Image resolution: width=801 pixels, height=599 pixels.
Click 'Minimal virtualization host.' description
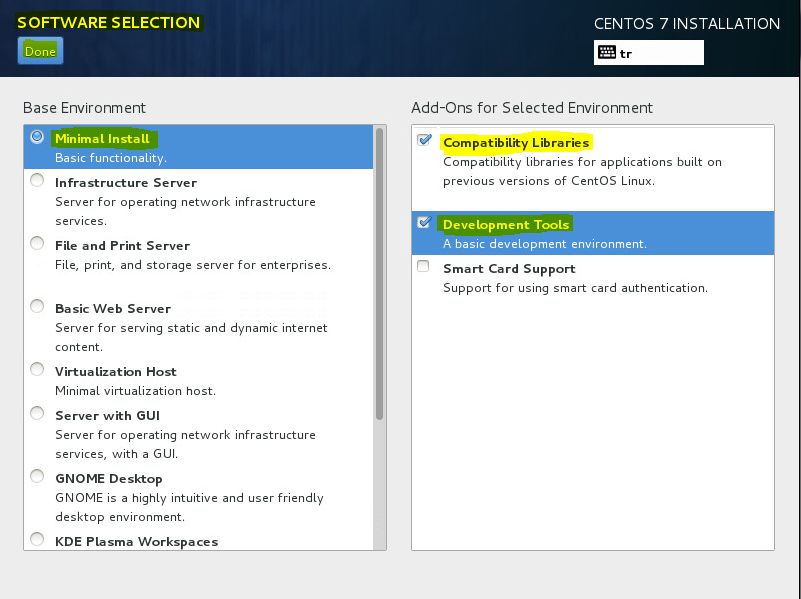tap(135, 391)
